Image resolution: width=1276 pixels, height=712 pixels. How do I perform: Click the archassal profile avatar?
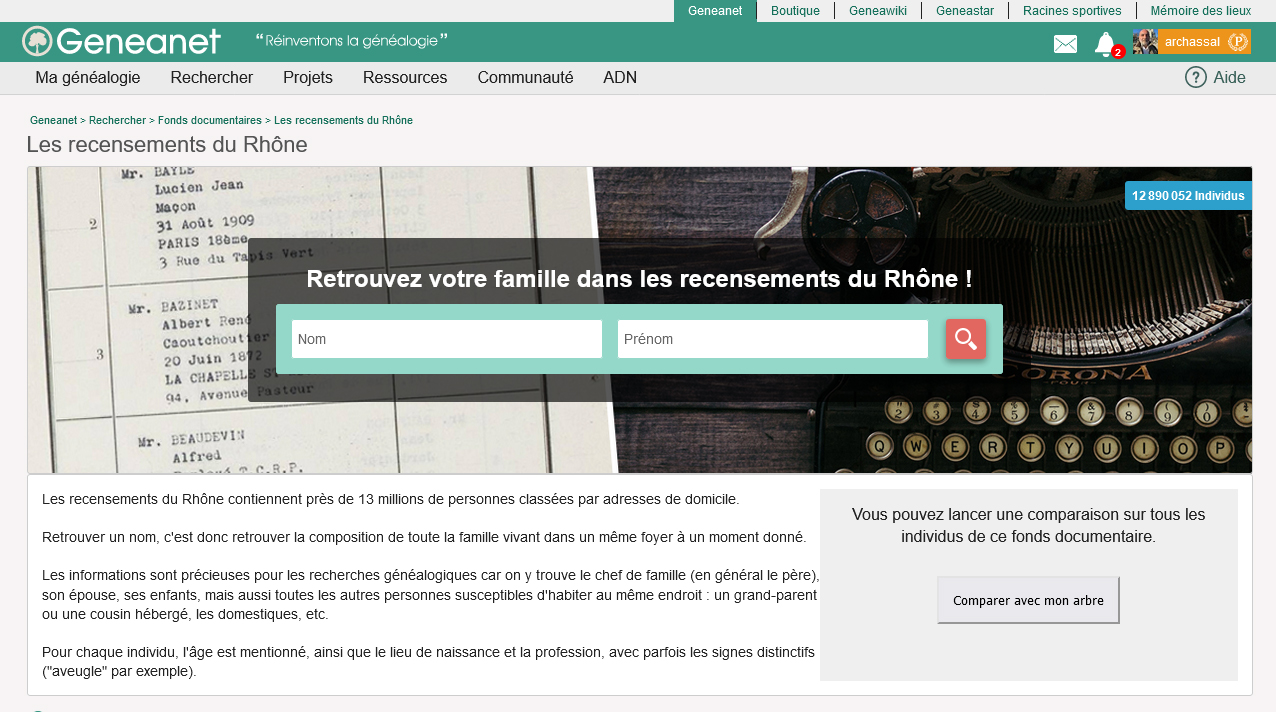tap(1145, 41)
